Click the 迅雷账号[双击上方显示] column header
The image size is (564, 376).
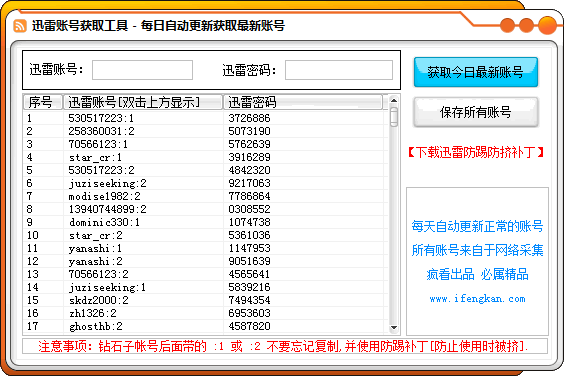click(x=142, y=102)
